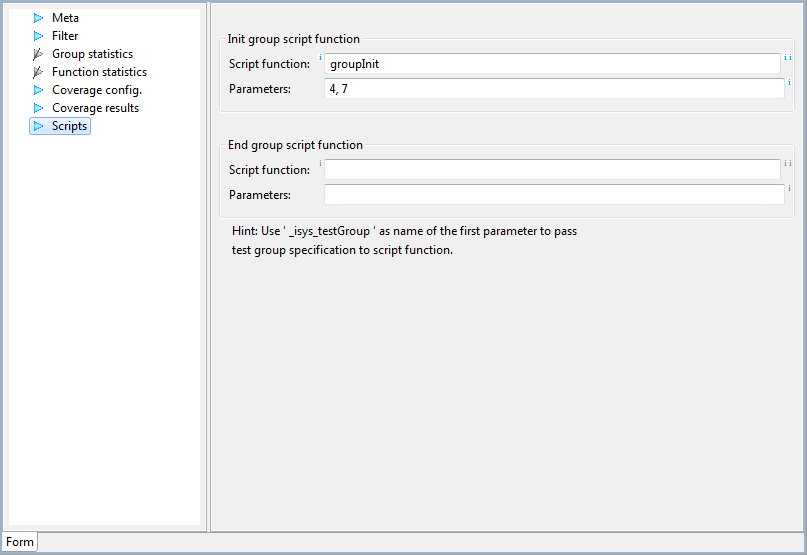Click double info icon of End group Script function

tap(787, 163)
